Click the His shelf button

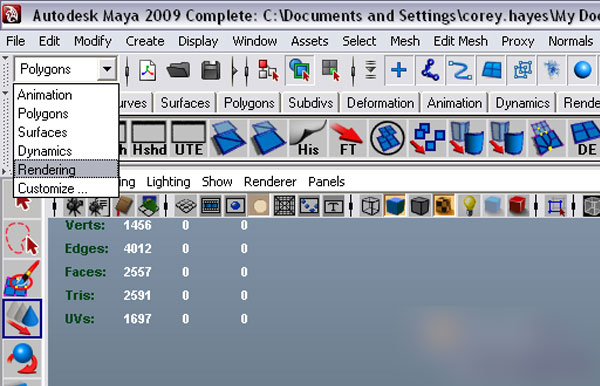[308, 138]
